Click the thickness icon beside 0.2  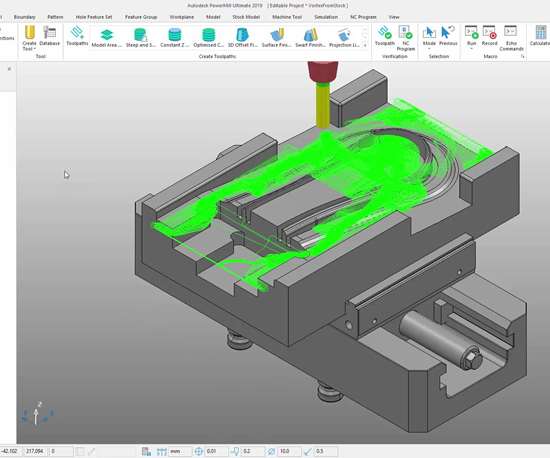coord(235,451)
